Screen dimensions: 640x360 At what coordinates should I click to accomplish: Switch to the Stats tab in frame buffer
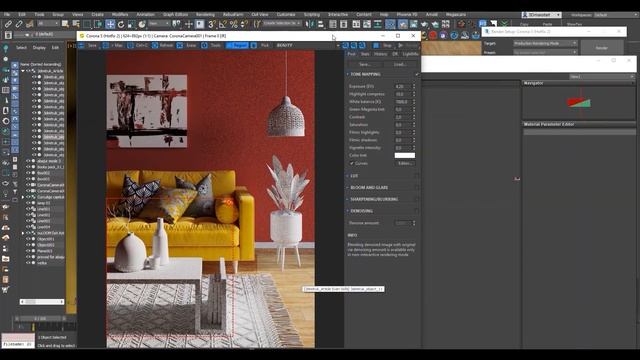(365, 54)
